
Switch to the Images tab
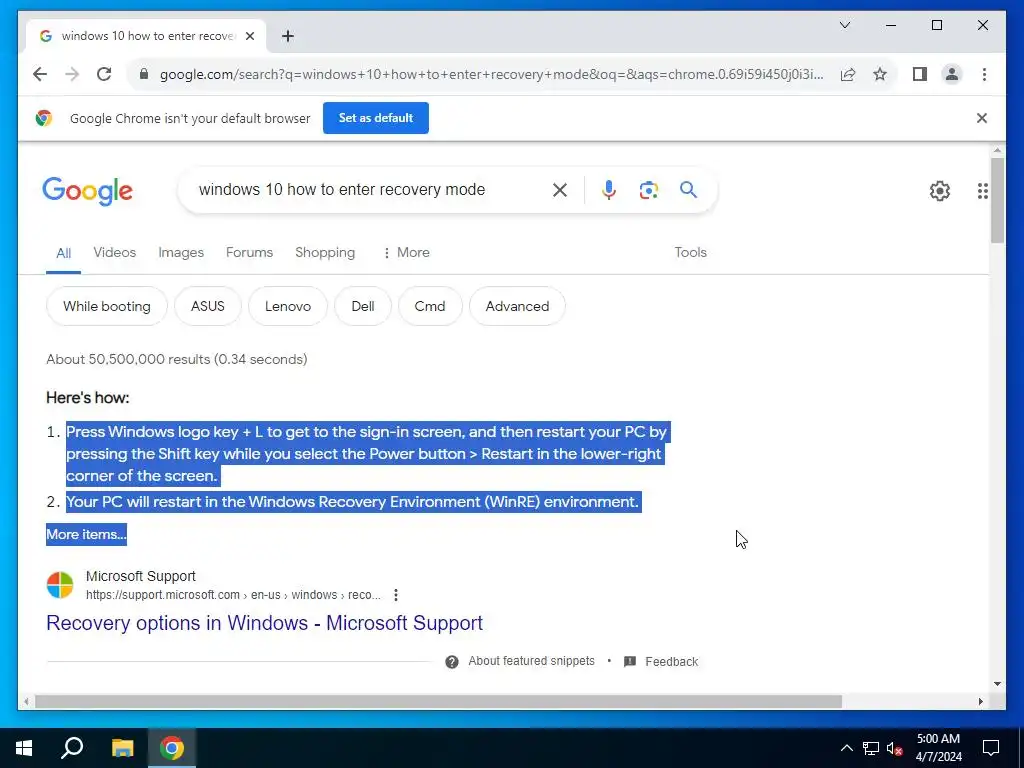[181, 253]
